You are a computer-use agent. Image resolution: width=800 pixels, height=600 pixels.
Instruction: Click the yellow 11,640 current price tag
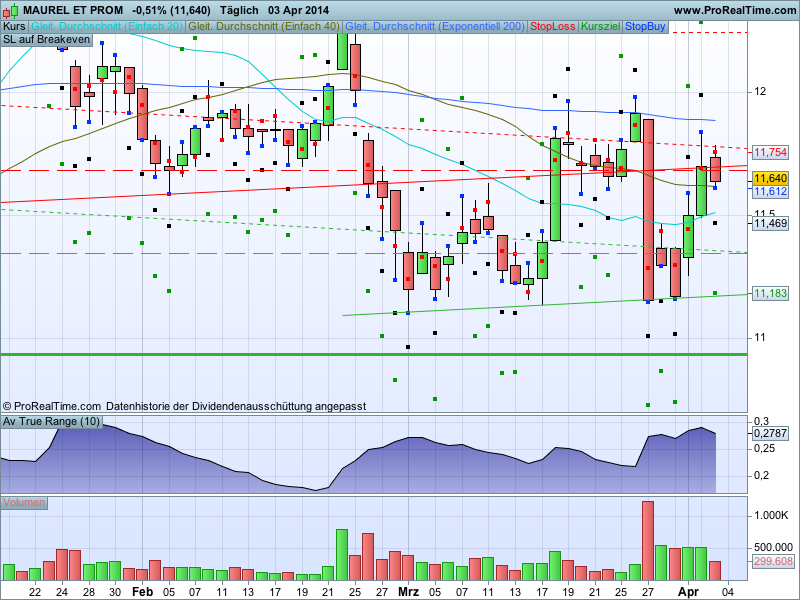point(770,179)
